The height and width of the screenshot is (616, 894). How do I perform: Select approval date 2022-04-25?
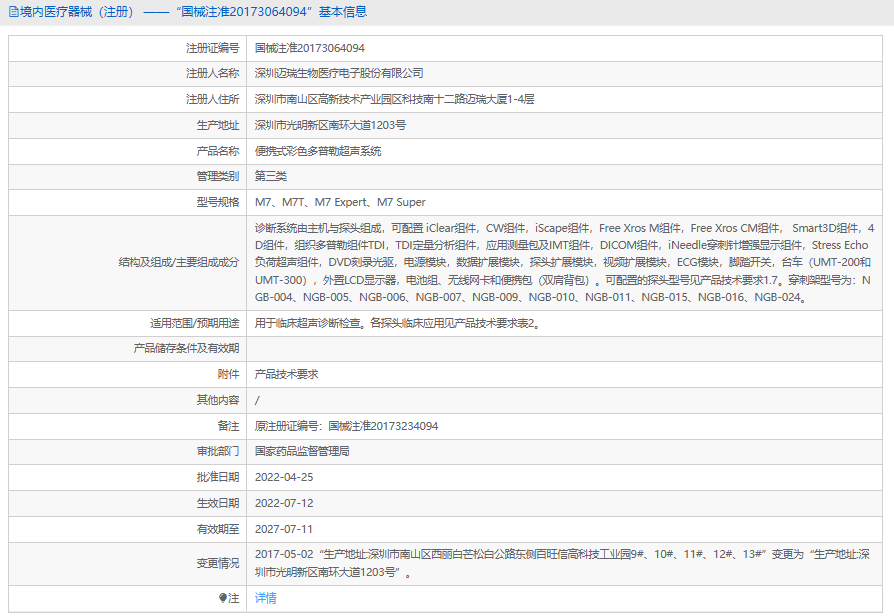click(x=283, y=477)
